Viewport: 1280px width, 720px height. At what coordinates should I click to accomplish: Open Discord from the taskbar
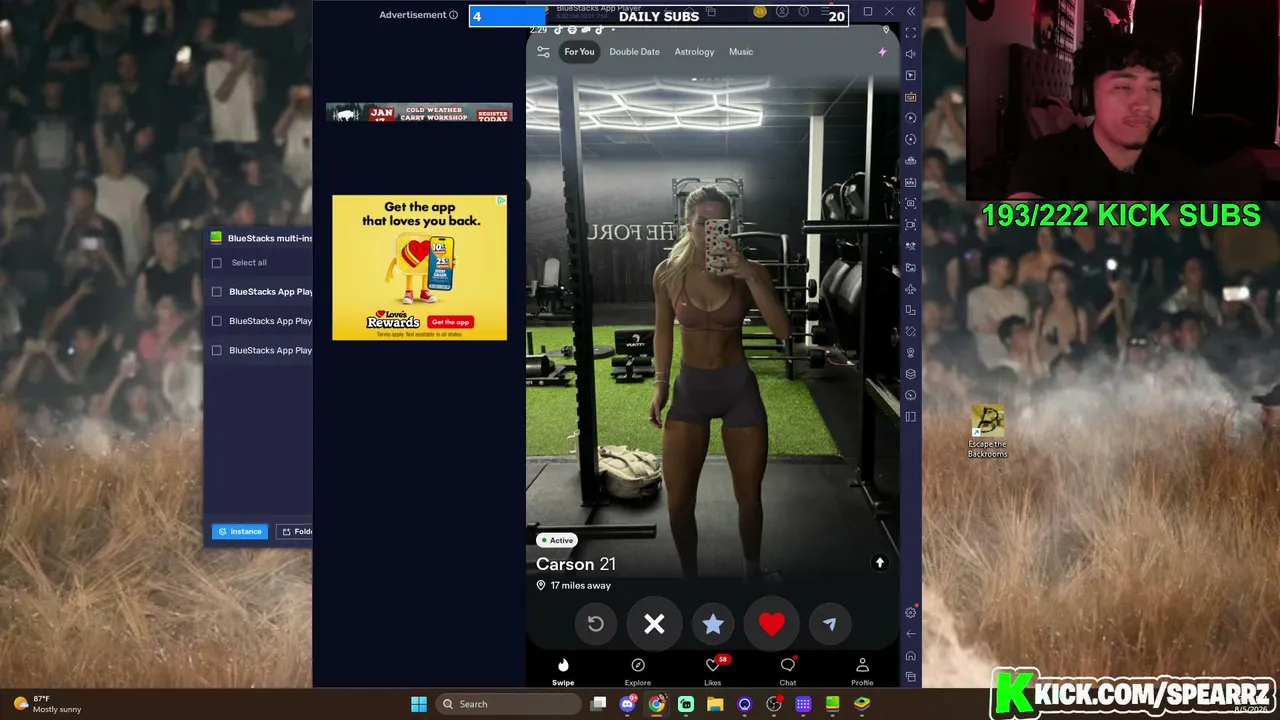click(x=627, y=704)
